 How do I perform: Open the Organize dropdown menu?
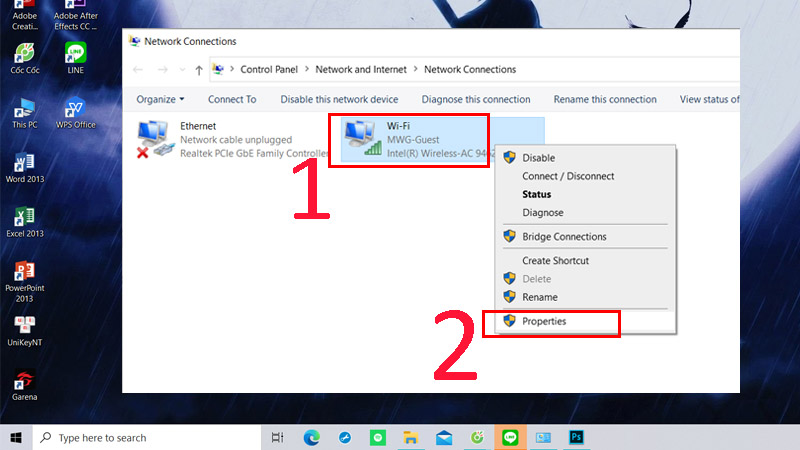pos(160,99)
